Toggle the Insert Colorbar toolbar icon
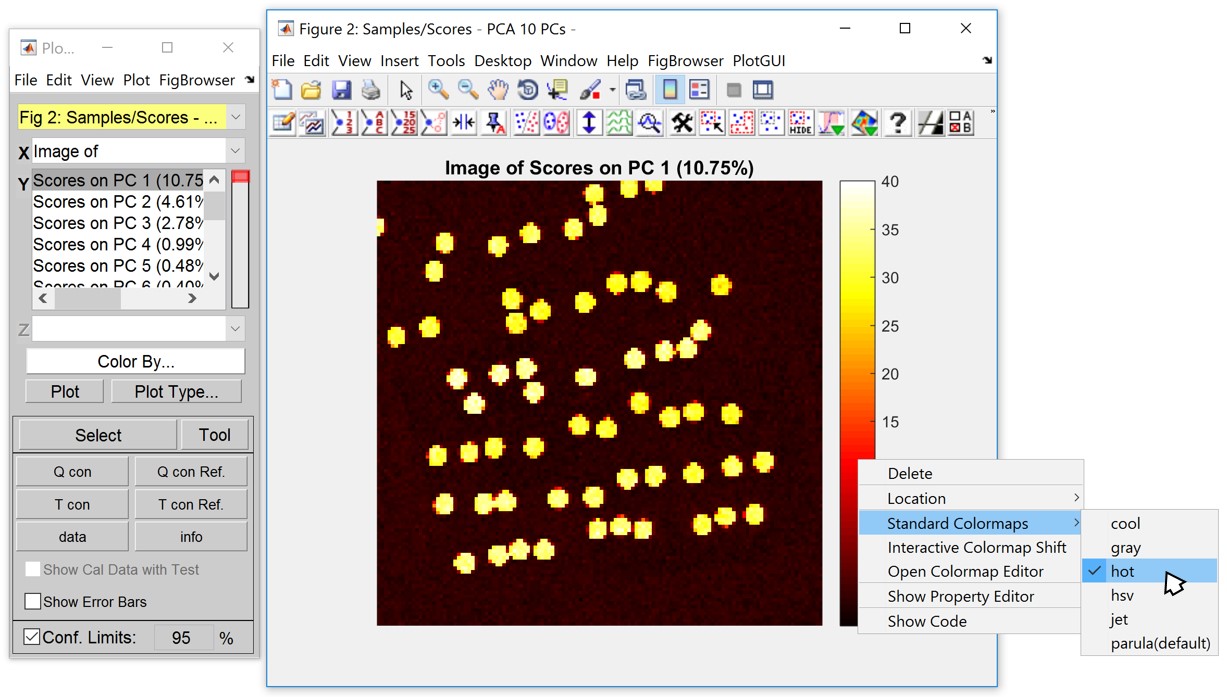Viewport: 1227px width, 697px height. pyautogui.click(x=669, y=90)
